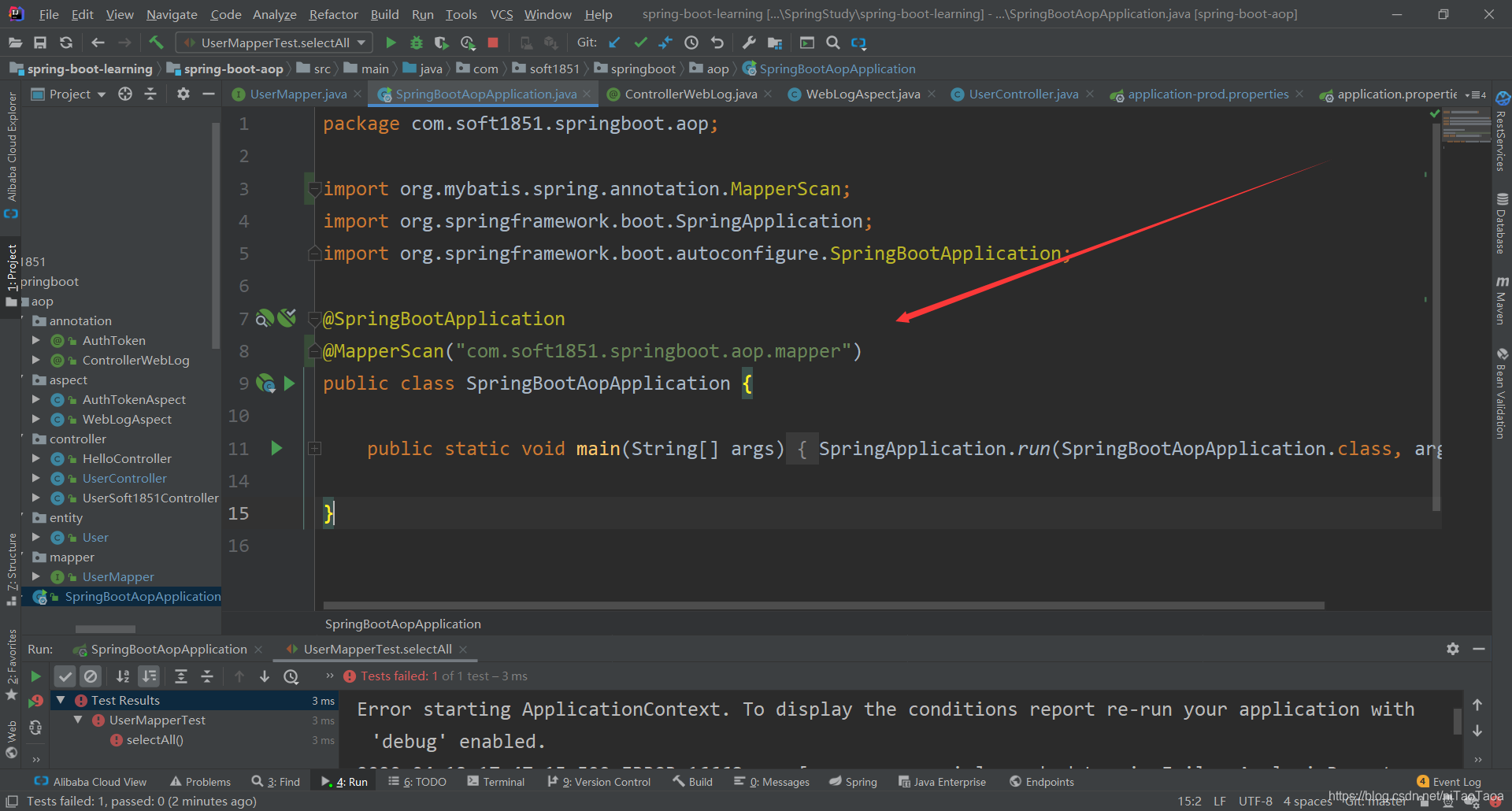Toggle Show Passed tests checkmark button
The image size is (1512, 811).
65,676
